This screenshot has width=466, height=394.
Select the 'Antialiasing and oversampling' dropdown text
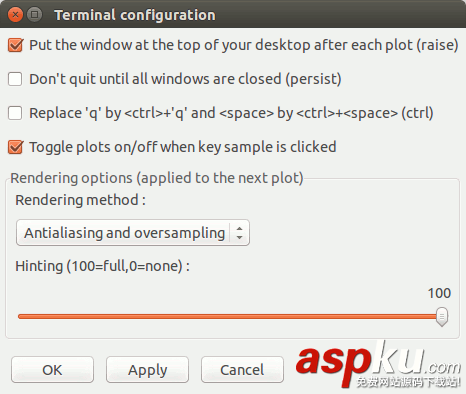[x=124, y=233]
